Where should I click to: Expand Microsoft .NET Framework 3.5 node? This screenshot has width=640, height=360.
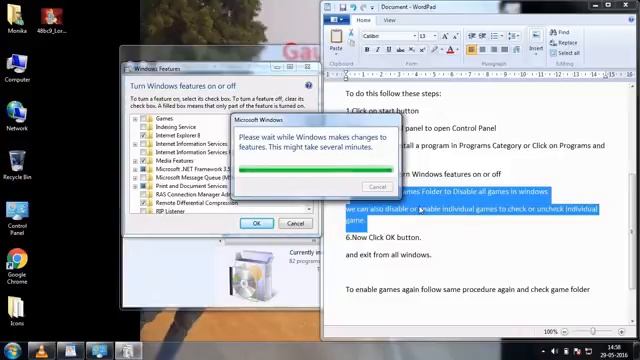(135, 169)
